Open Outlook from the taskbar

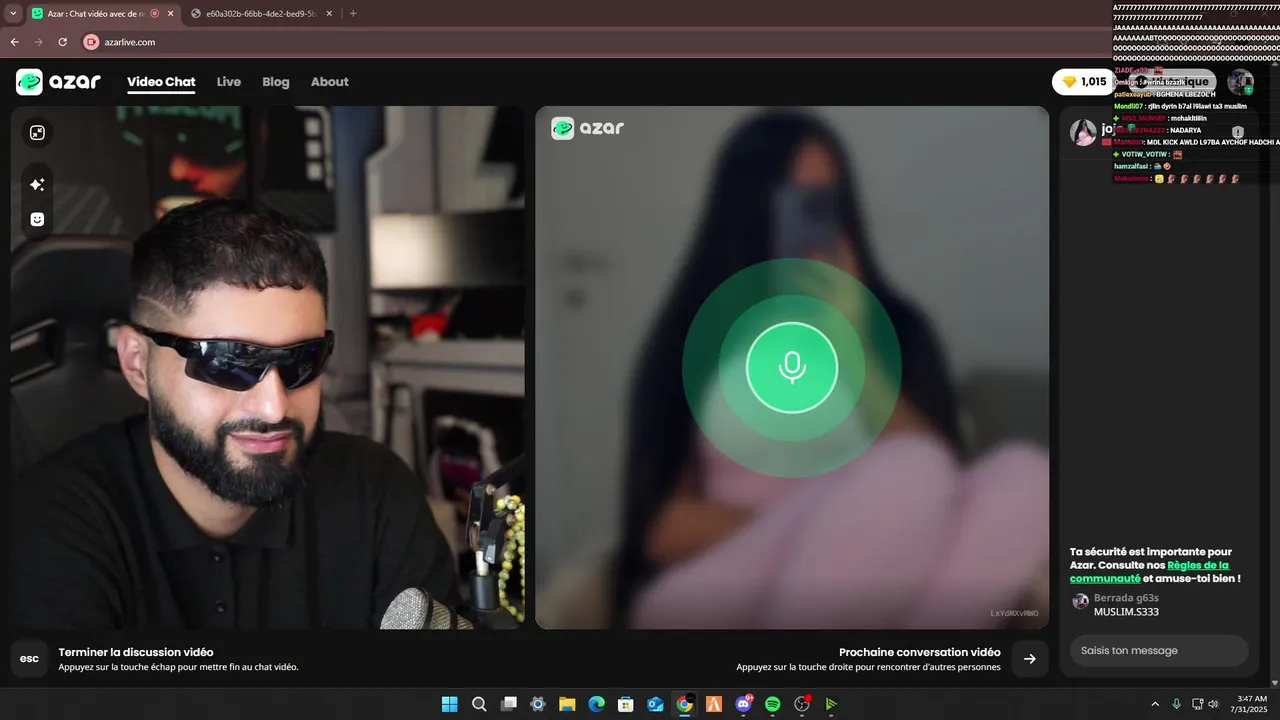tap(655, 704)
